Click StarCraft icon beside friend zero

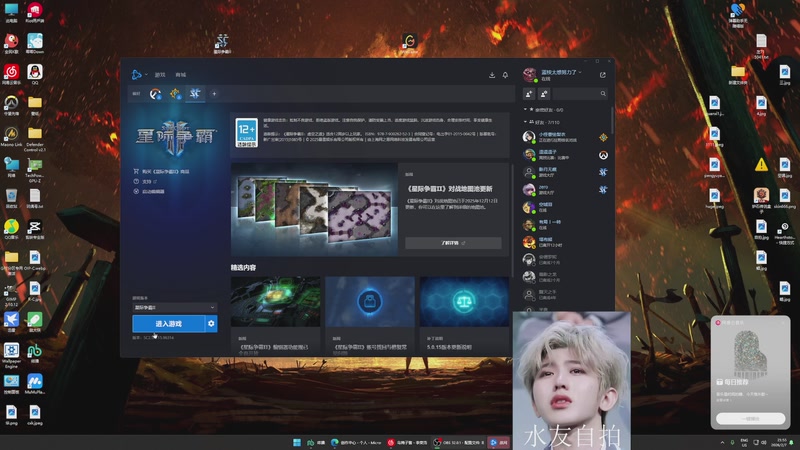603,190
